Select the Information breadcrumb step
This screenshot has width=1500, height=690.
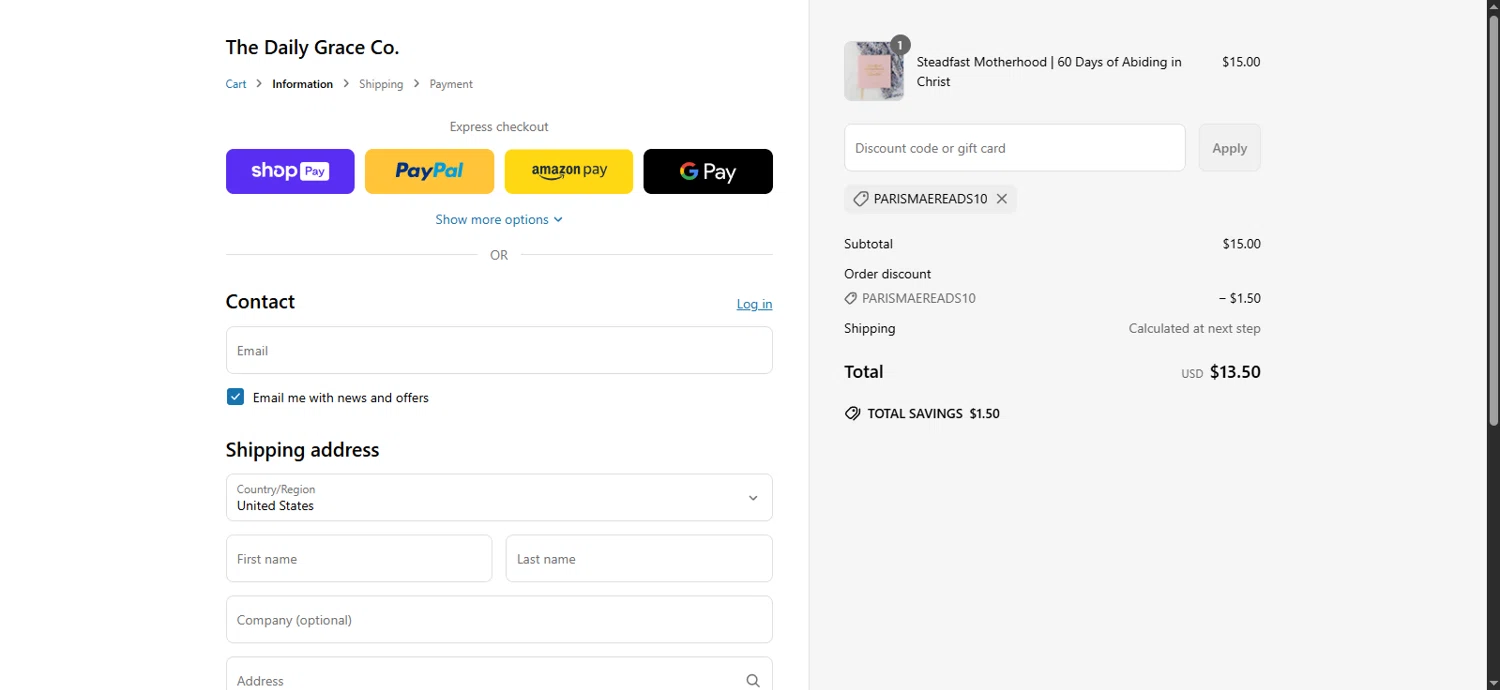tap(302, 84)
